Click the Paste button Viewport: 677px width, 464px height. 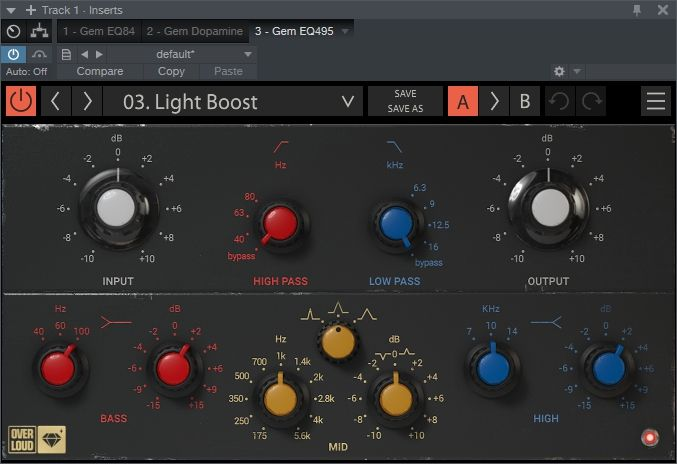(228, 71)
